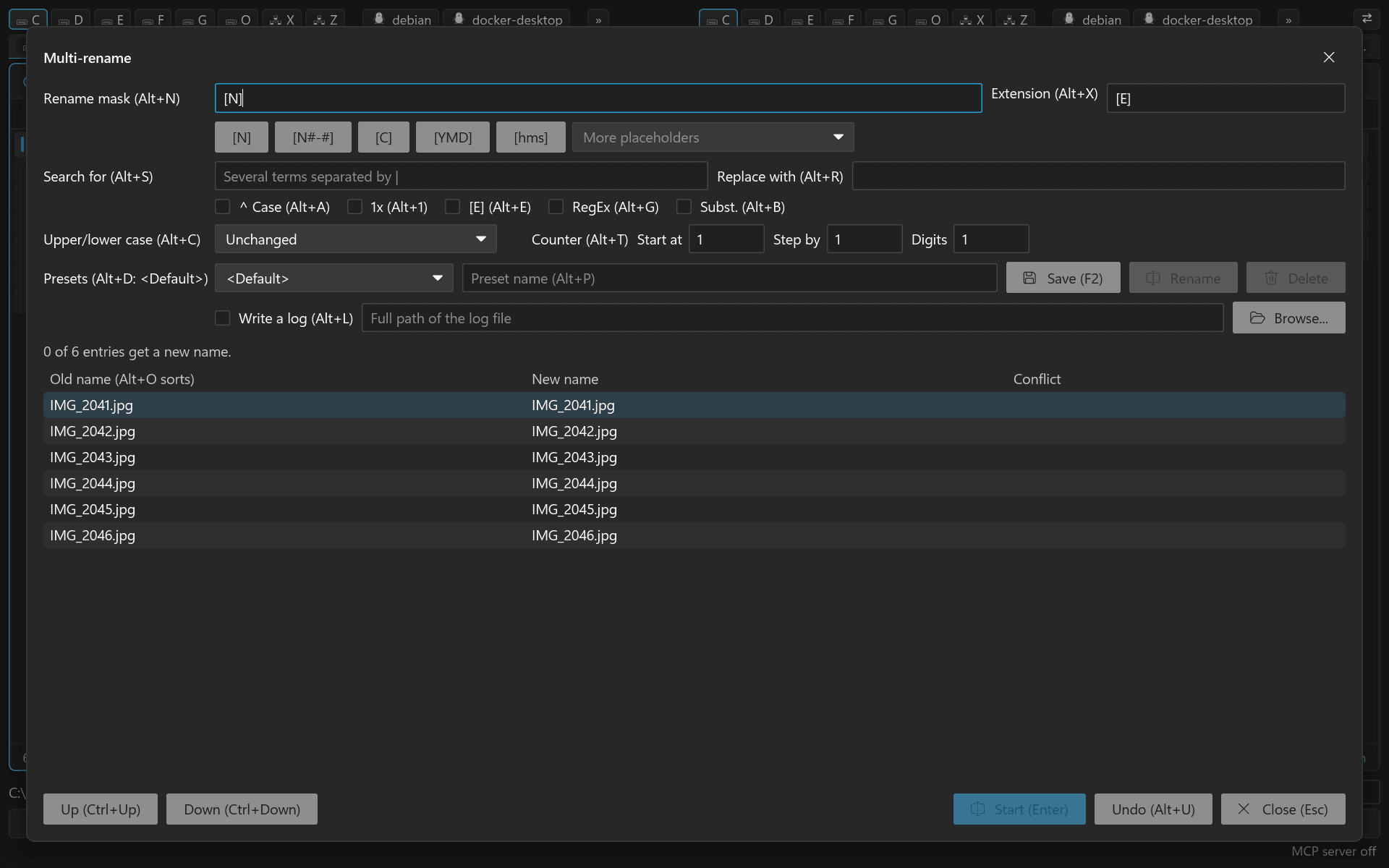The width and height of the screenshot is (1389, 868).
Task: Click the swap panes icon in the top right corner
Action: click(1367, 19)
